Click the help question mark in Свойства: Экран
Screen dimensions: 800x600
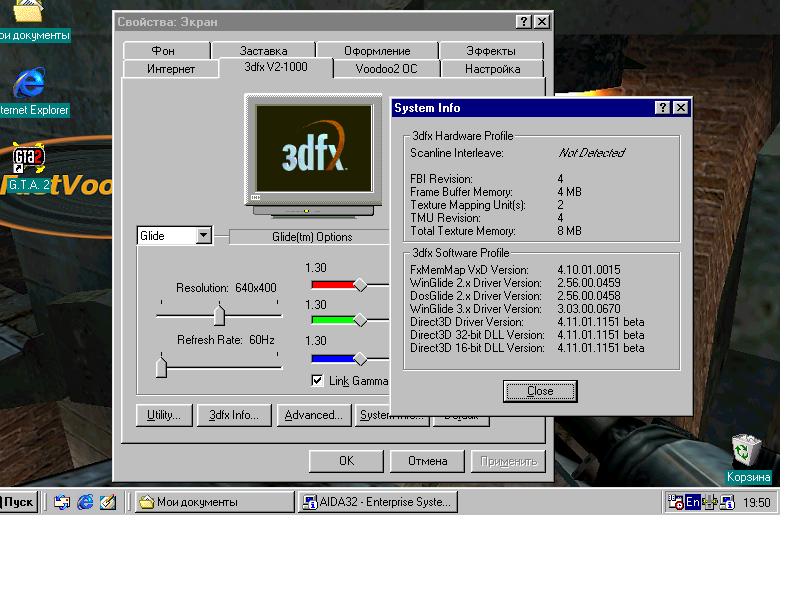tap(523, 21)
